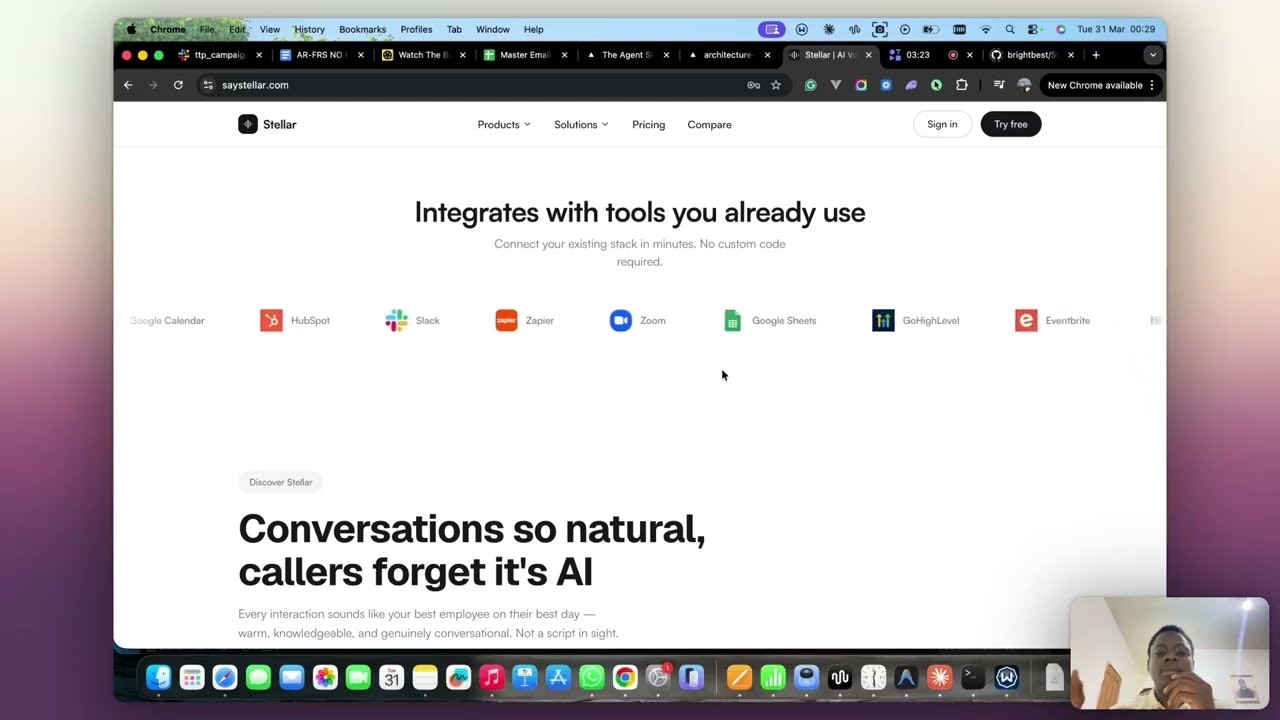
Task: Open Mail app from the Dock
Action: point(291,678)
